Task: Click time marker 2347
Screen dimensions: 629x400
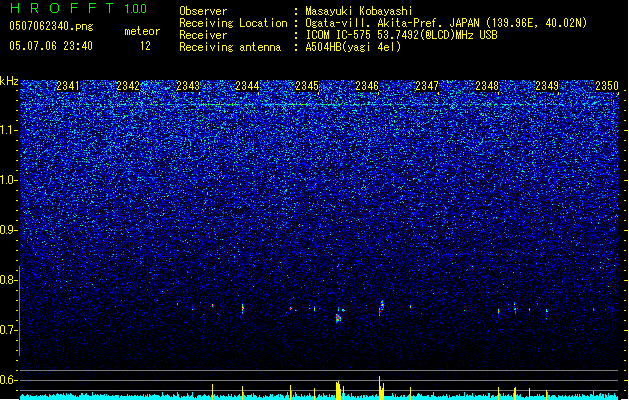Action: [x=427, y=86]
